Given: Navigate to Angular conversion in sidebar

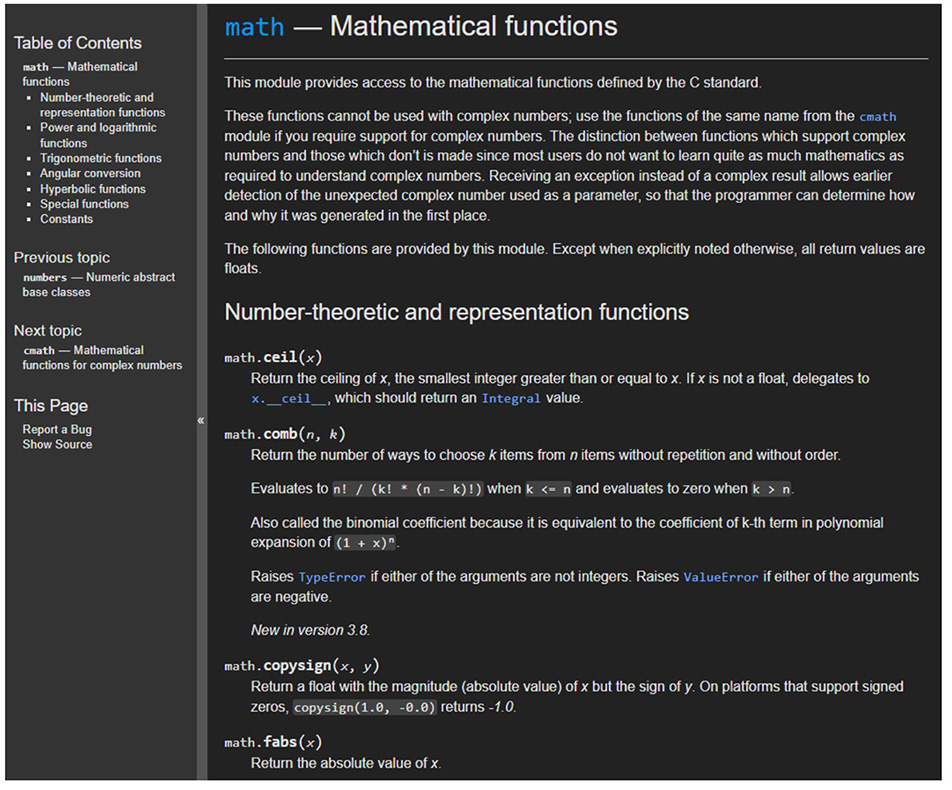Looking at the screenshot, I should 90,174.
